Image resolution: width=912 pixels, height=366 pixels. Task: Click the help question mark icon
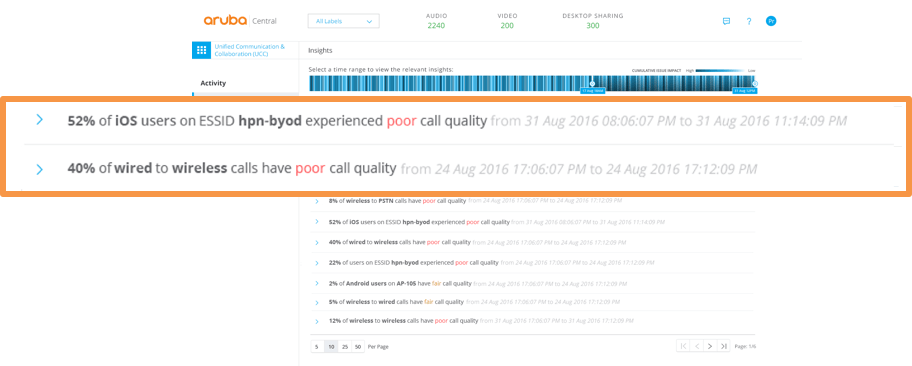pos(749,21)
